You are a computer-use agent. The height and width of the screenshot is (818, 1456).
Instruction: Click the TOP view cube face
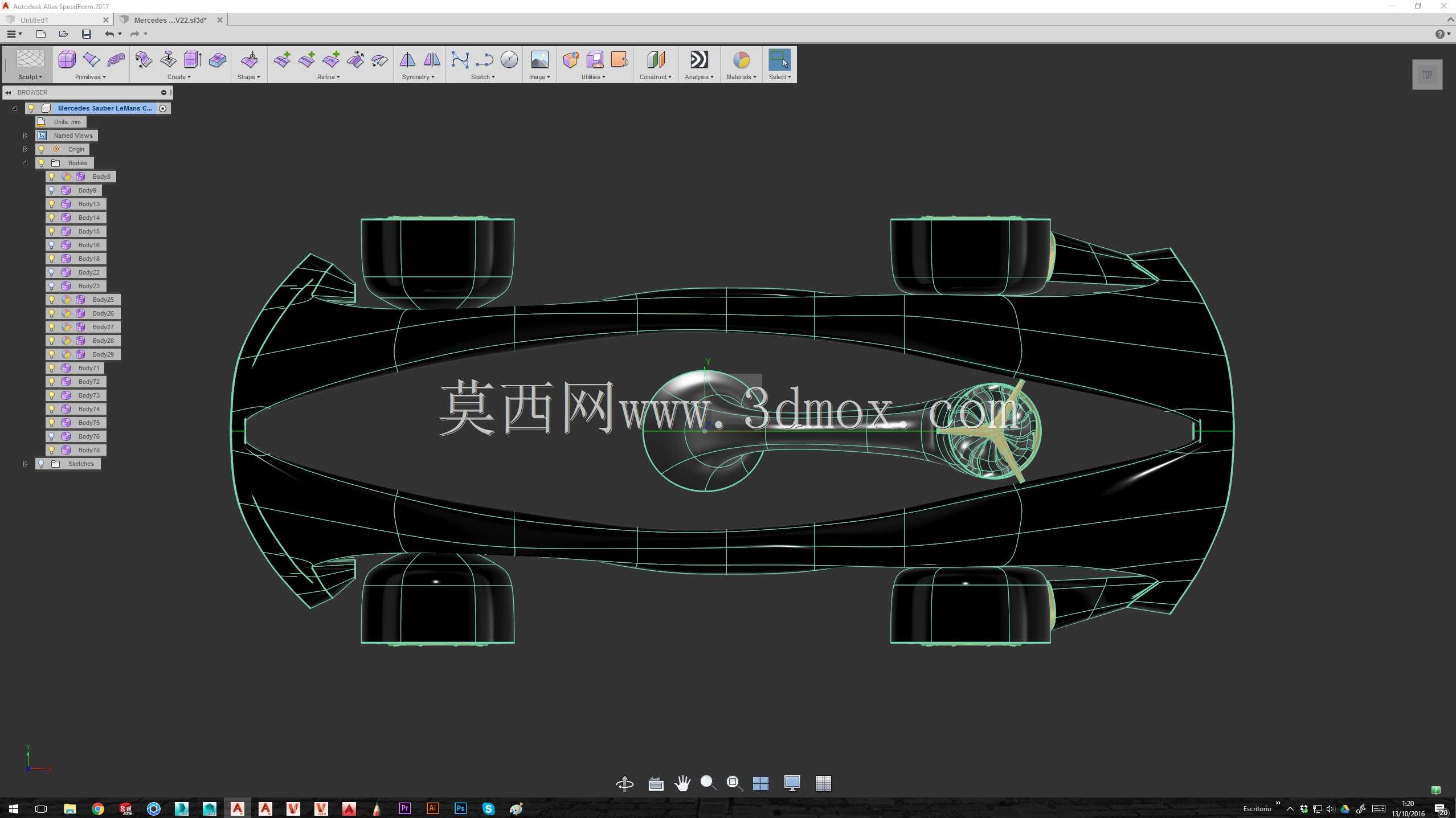pos(1427,75)
